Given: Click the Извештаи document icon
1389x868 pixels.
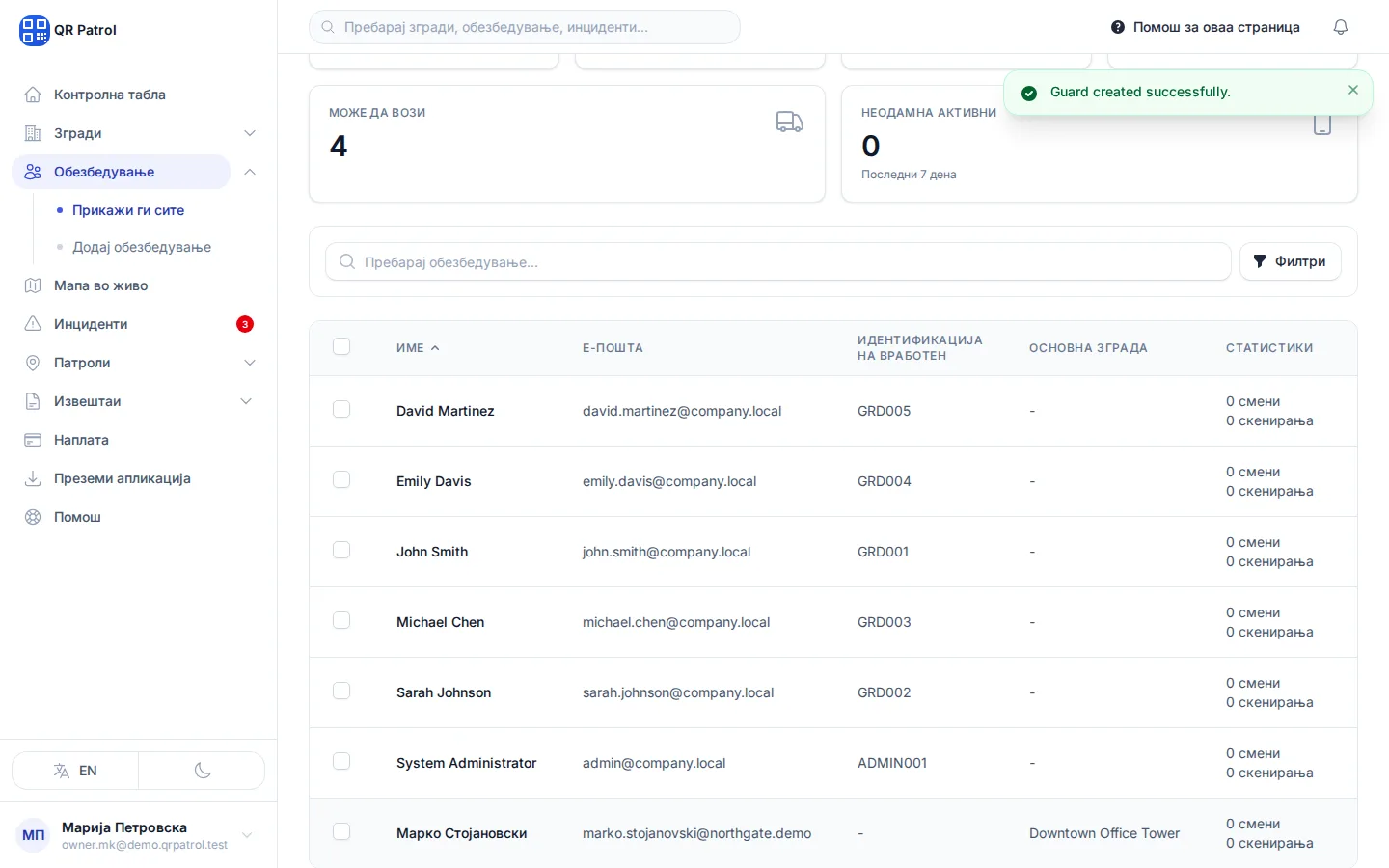Looking at the screenshot, I should [33, 401].
